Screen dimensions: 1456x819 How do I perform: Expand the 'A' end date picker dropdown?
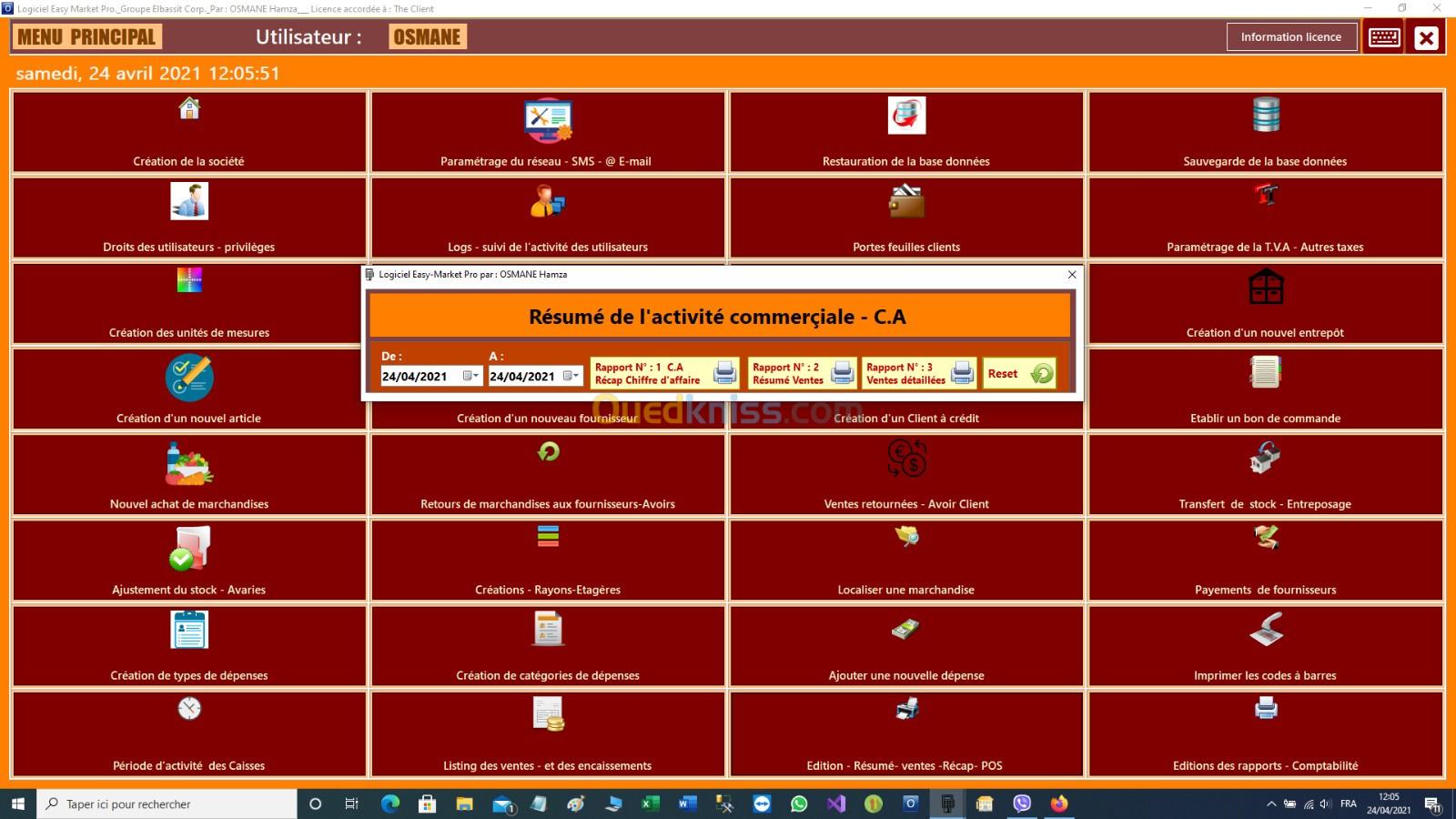(571, 376)
